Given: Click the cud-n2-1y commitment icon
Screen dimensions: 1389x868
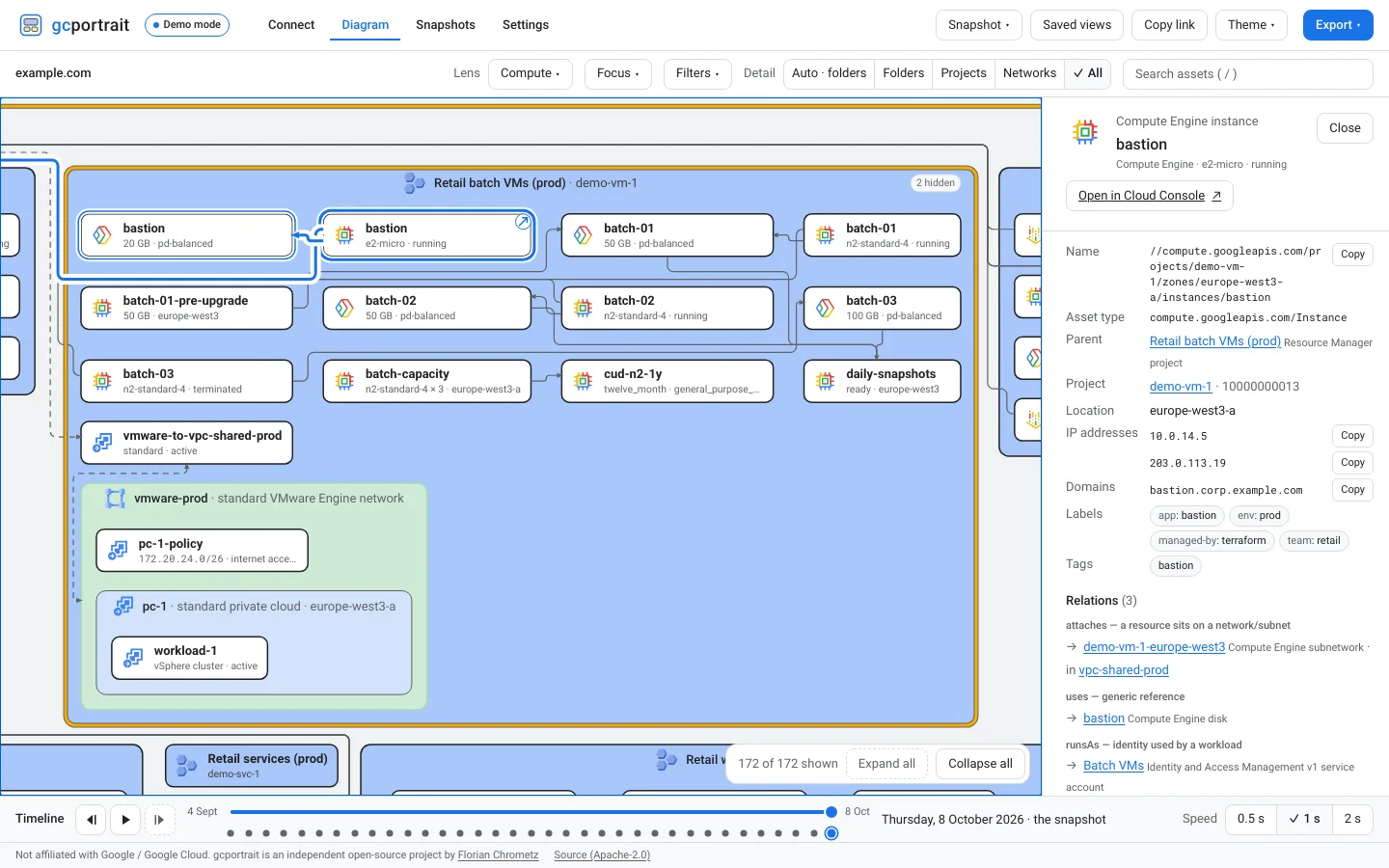Looking at the screenshot, I should tap(583, 381).
